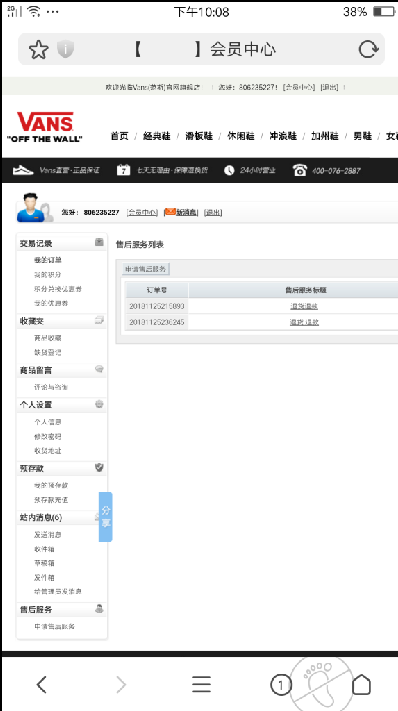
Task: Click the blue 分享 side tab
Action: [x=106, y=517]
